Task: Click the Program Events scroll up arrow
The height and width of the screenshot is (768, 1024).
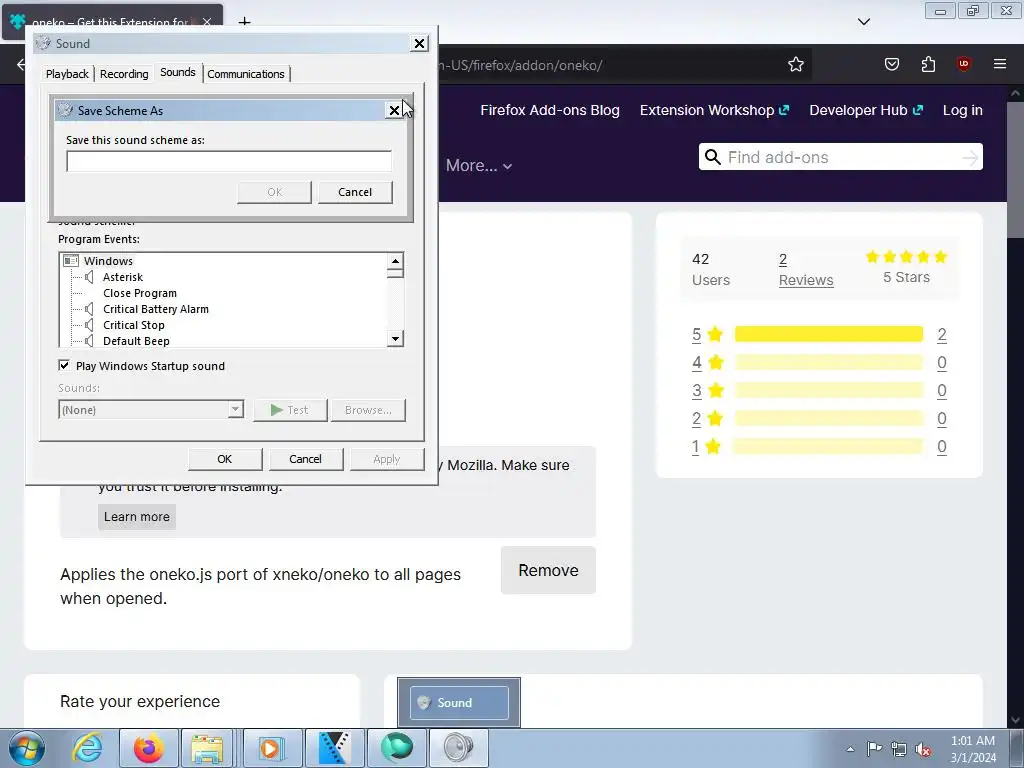Action: point(395,261)
